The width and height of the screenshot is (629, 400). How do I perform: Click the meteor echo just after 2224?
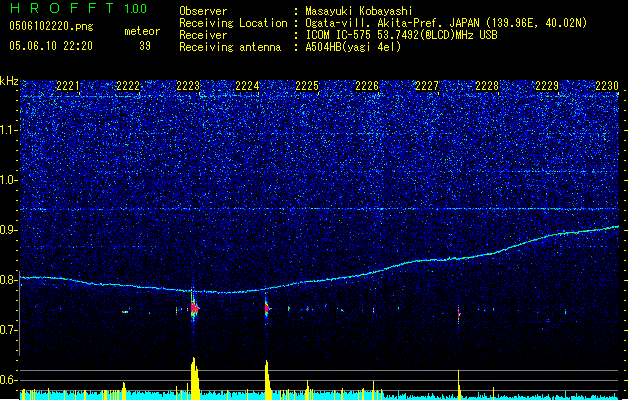pyautogui.click(x=267, y=308)
